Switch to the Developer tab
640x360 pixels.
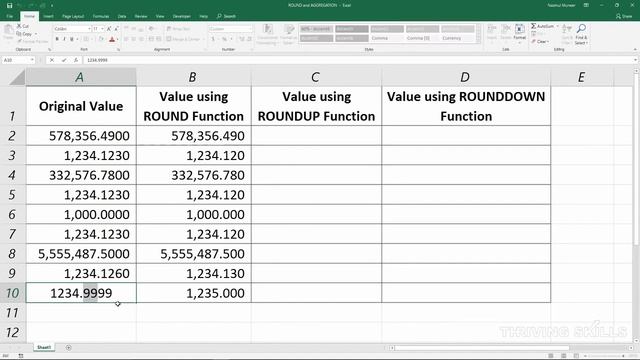pos(182,16)
